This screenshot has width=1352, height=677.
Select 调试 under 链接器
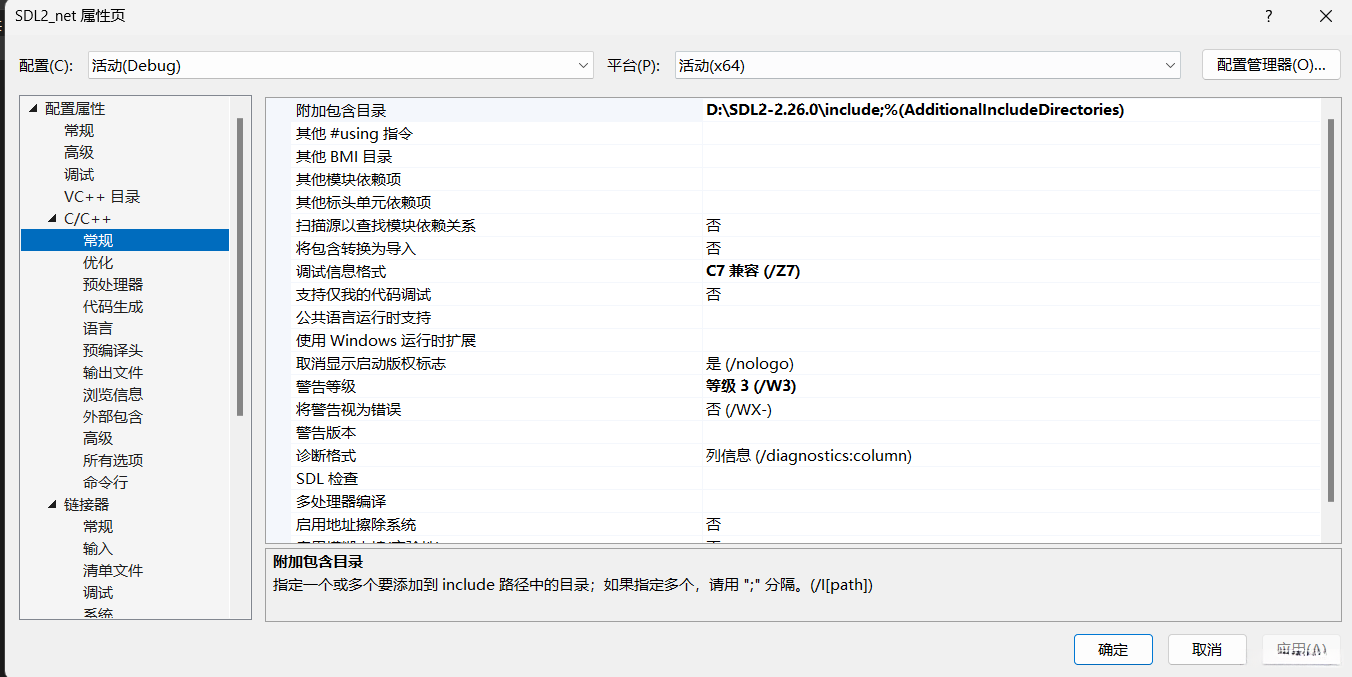point(98,593)
